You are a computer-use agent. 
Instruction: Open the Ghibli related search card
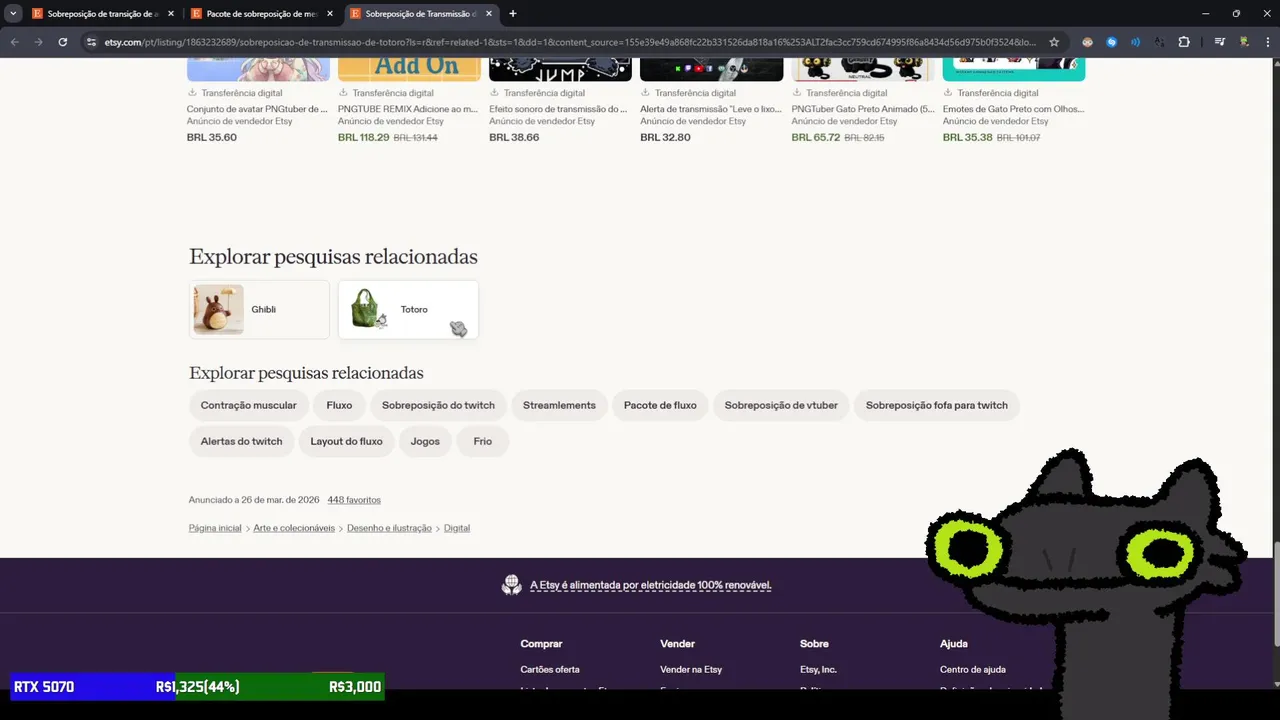point(259,310)
